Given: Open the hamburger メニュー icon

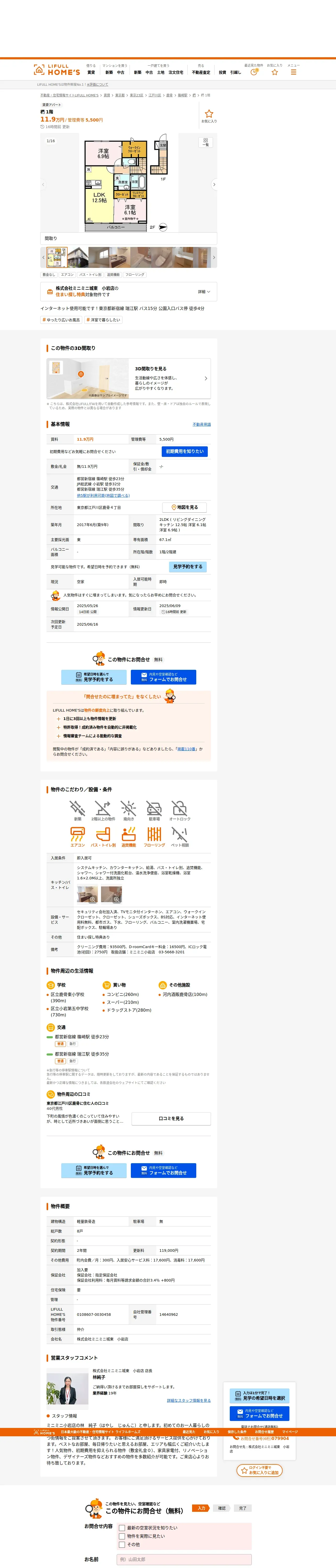Looking at the screenshot, I should [293, 72].
